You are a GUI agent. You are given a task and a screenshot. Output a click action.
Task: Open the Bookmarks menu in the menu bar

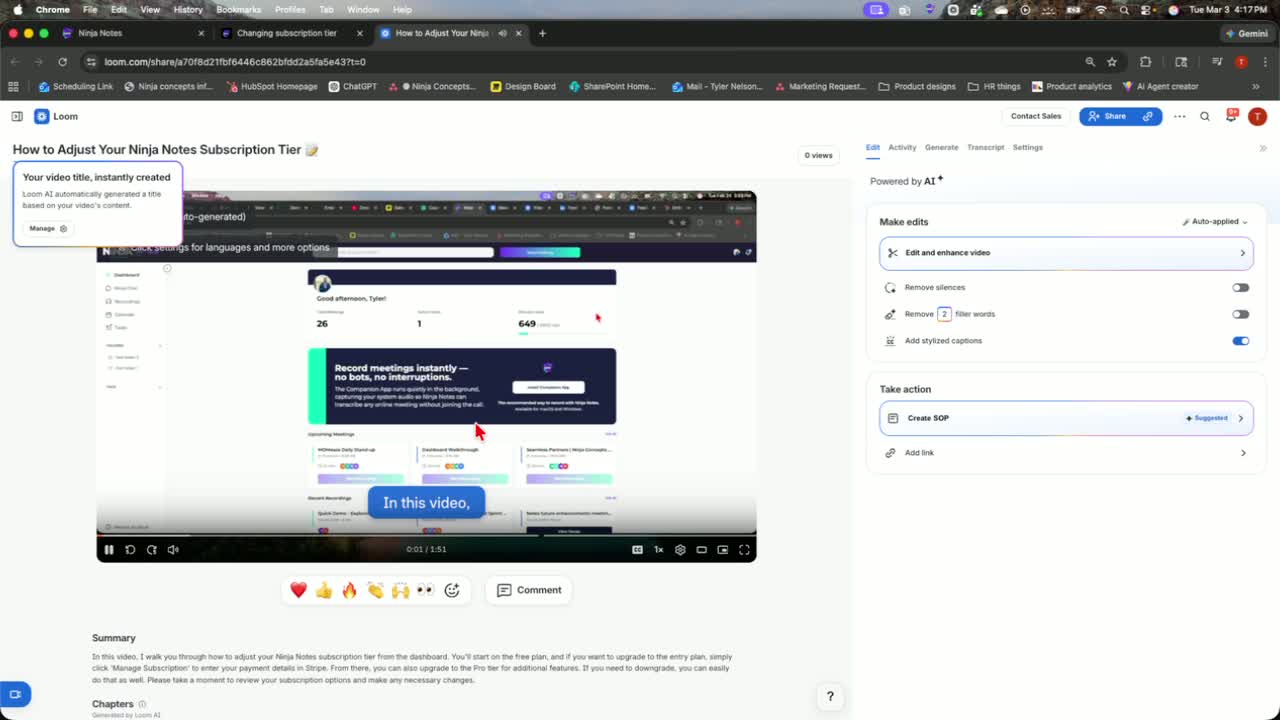[239, 9]
